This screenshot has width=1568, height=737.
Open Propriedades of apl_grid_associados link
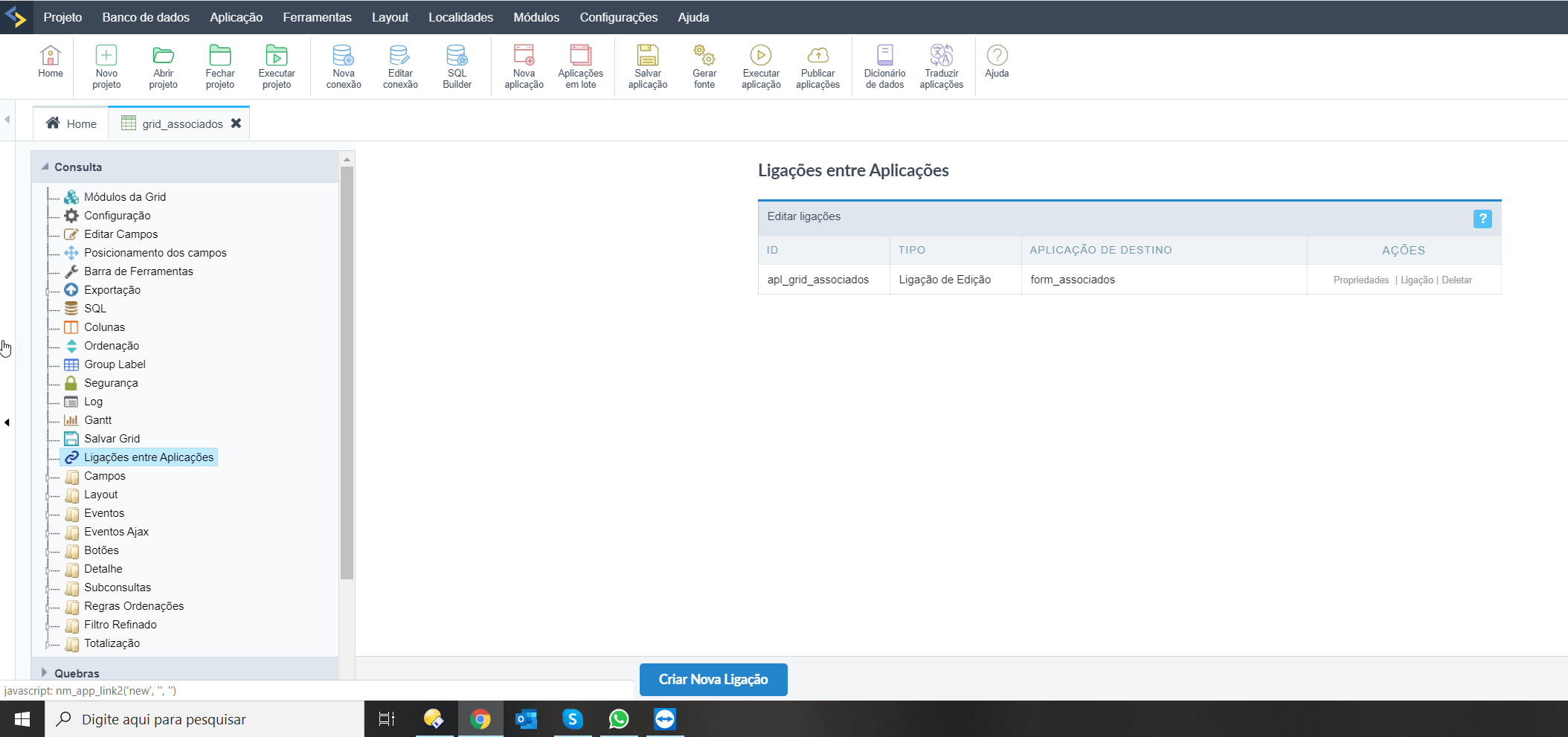tap(1360, 280)
